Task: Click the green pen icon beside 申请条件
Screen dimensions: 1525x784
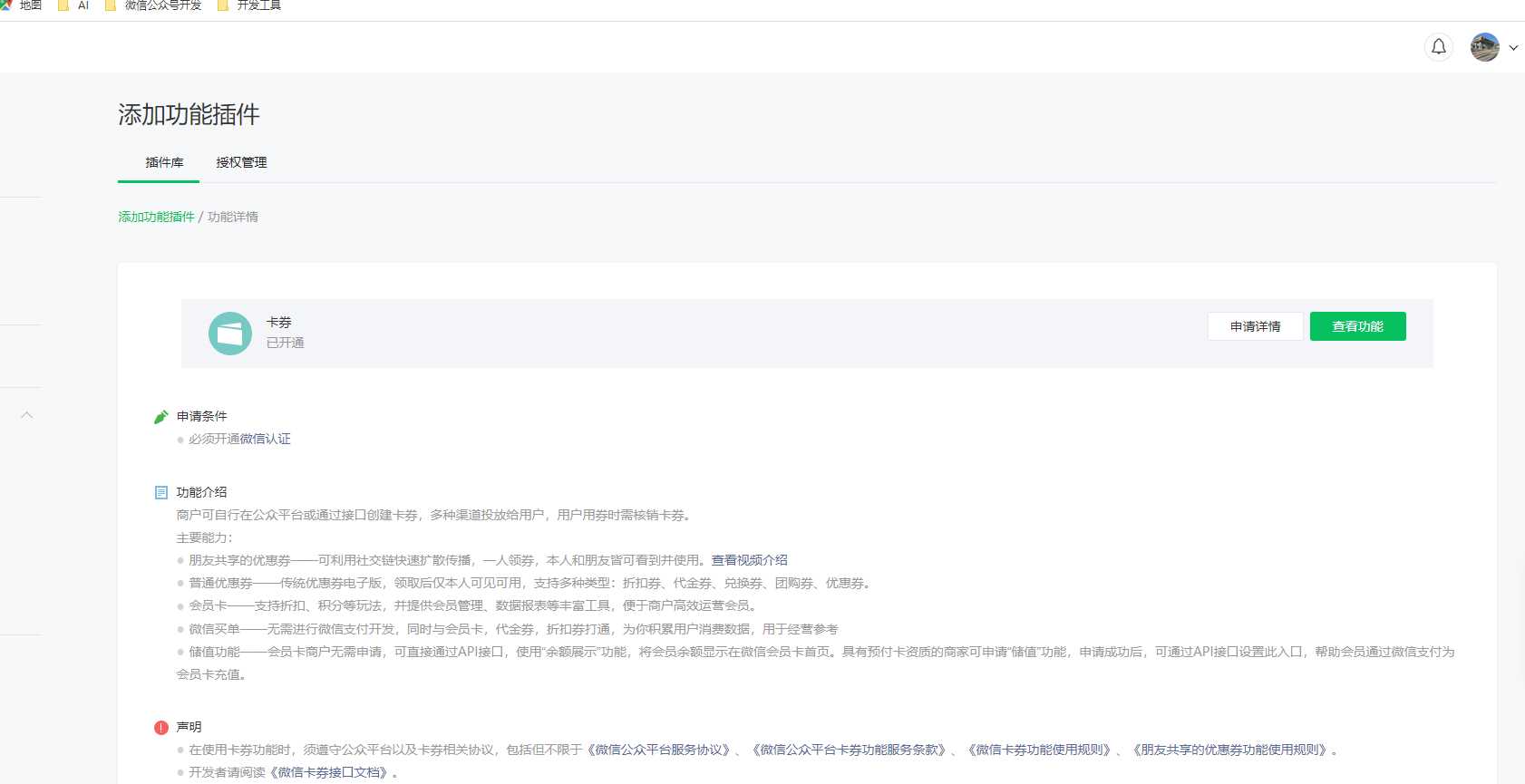Action: [161, 417]
